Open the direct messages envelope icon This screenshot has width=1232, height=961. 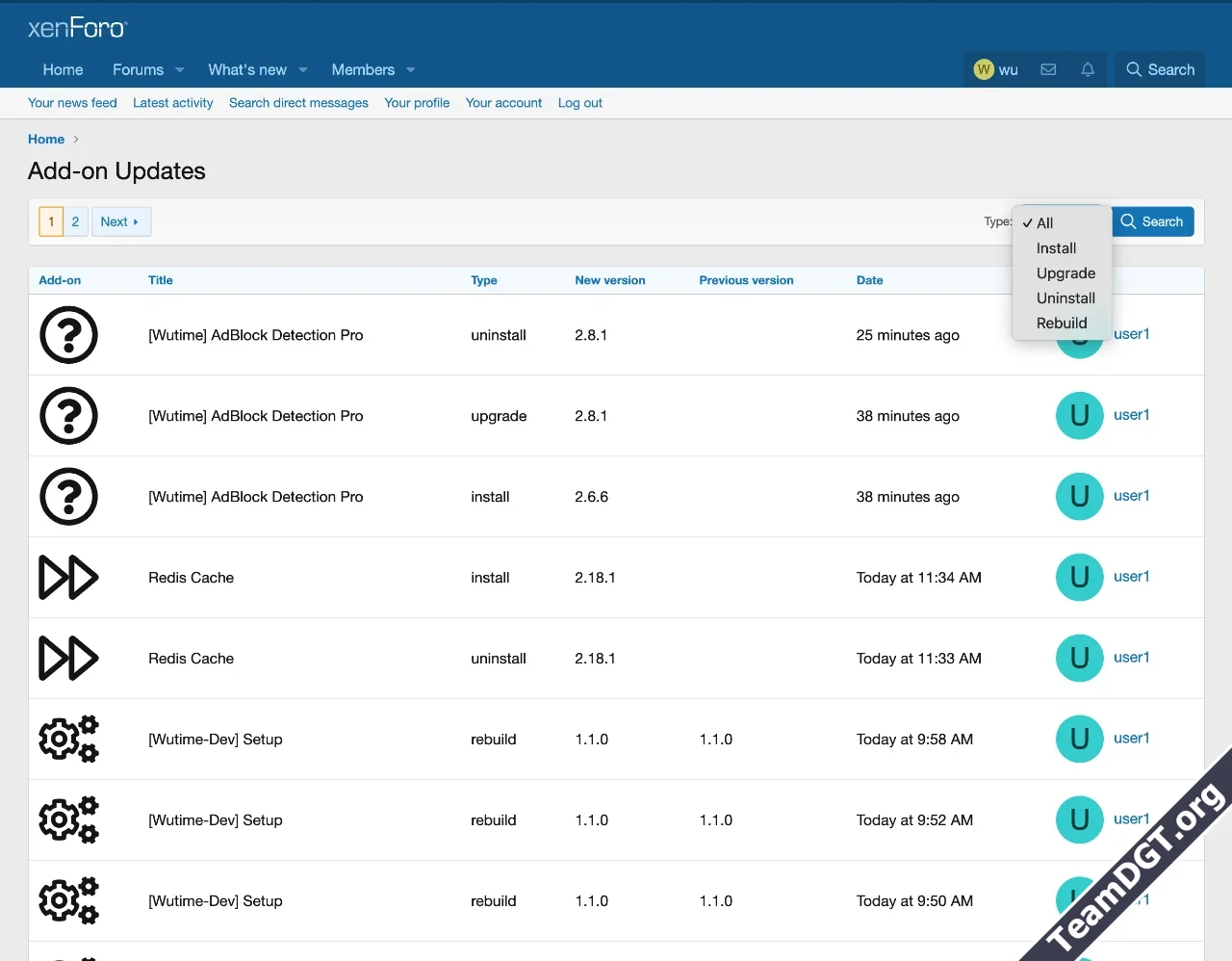pyautogui.click(x=1048, y=69)
